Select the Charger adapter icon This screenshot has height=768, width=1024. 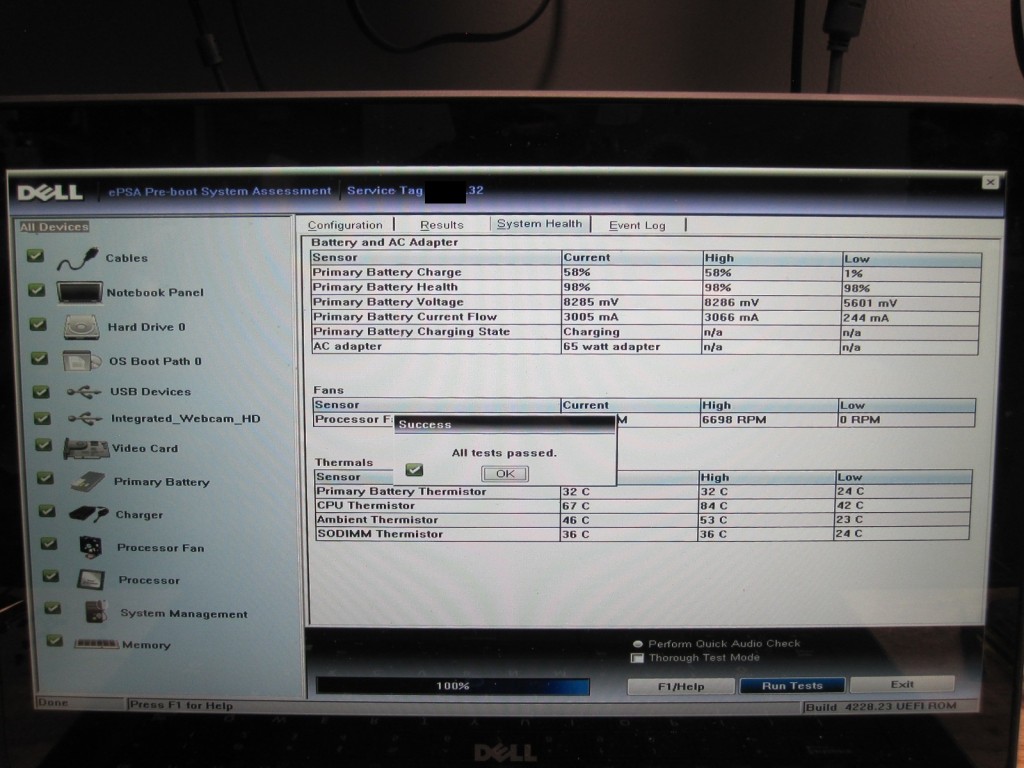pos(89,514)
